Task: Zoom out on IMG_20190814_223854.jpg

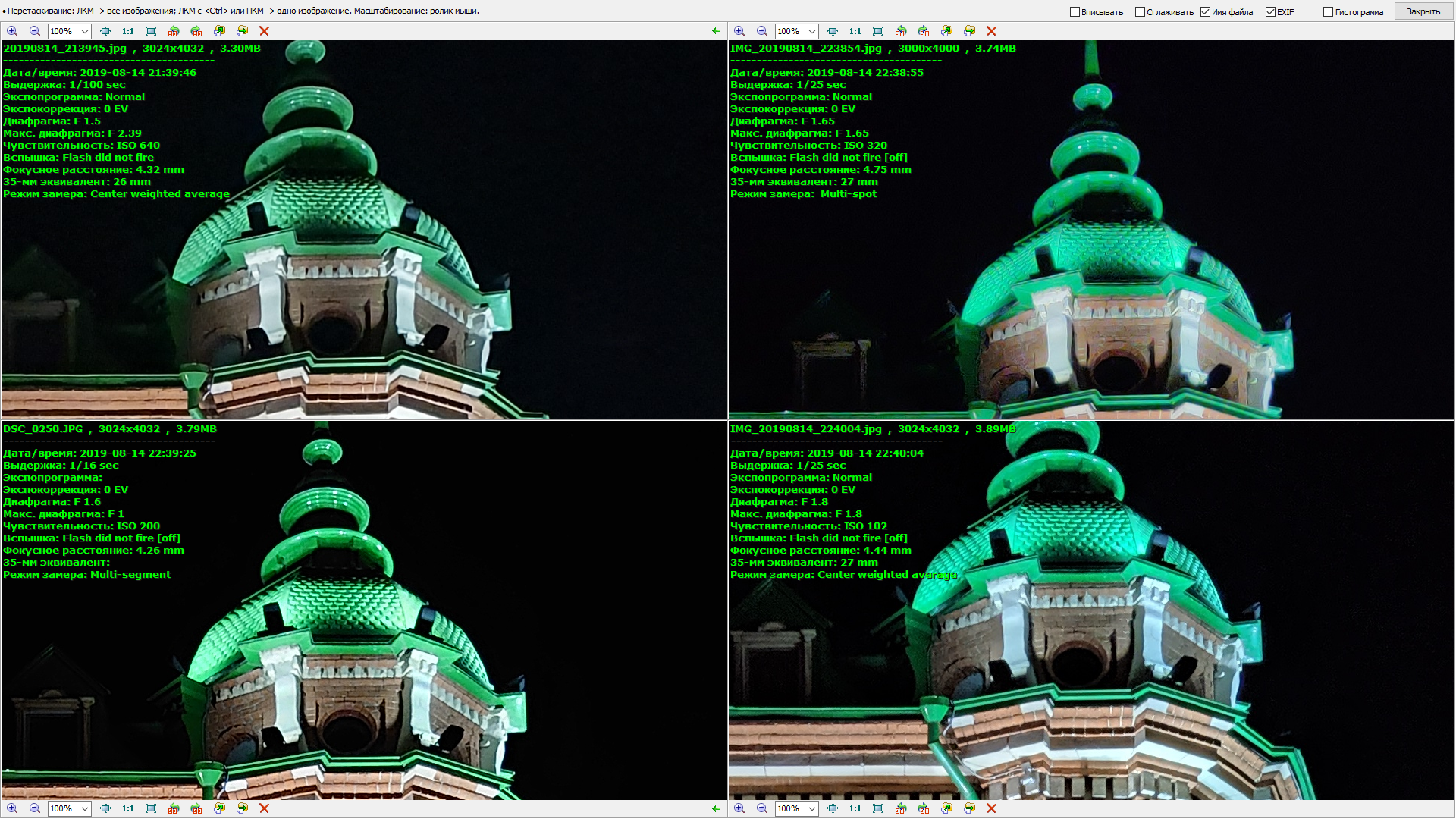Action: 762,31
